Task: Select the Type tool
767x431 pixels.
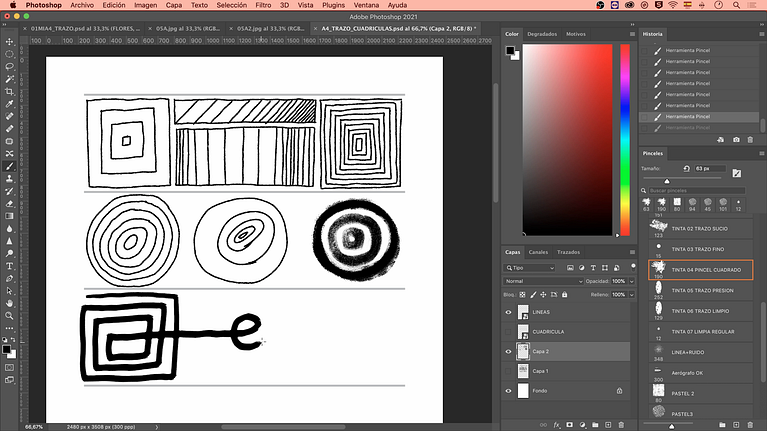Action: (9, 266)
